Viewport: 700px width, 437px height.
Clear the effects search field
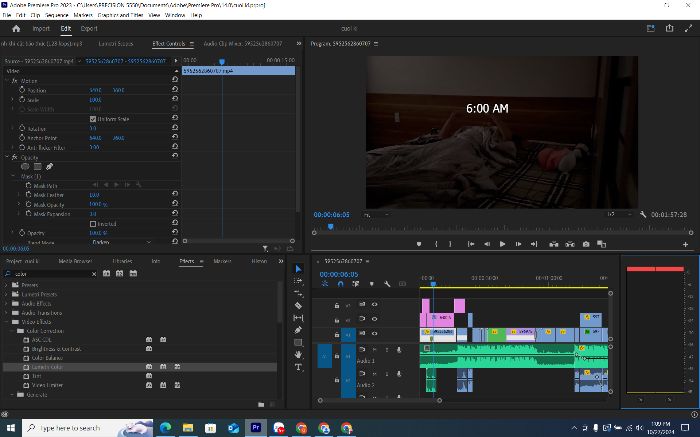click(x=94, y=274)
